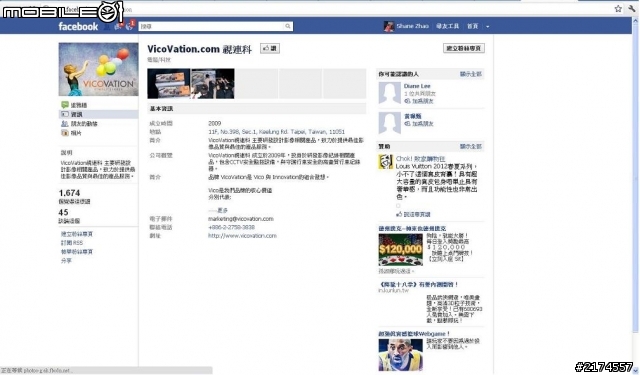The height and width of the screenshot is (375, 640).
Task: Open the poker ad title link
Action: 412,229
